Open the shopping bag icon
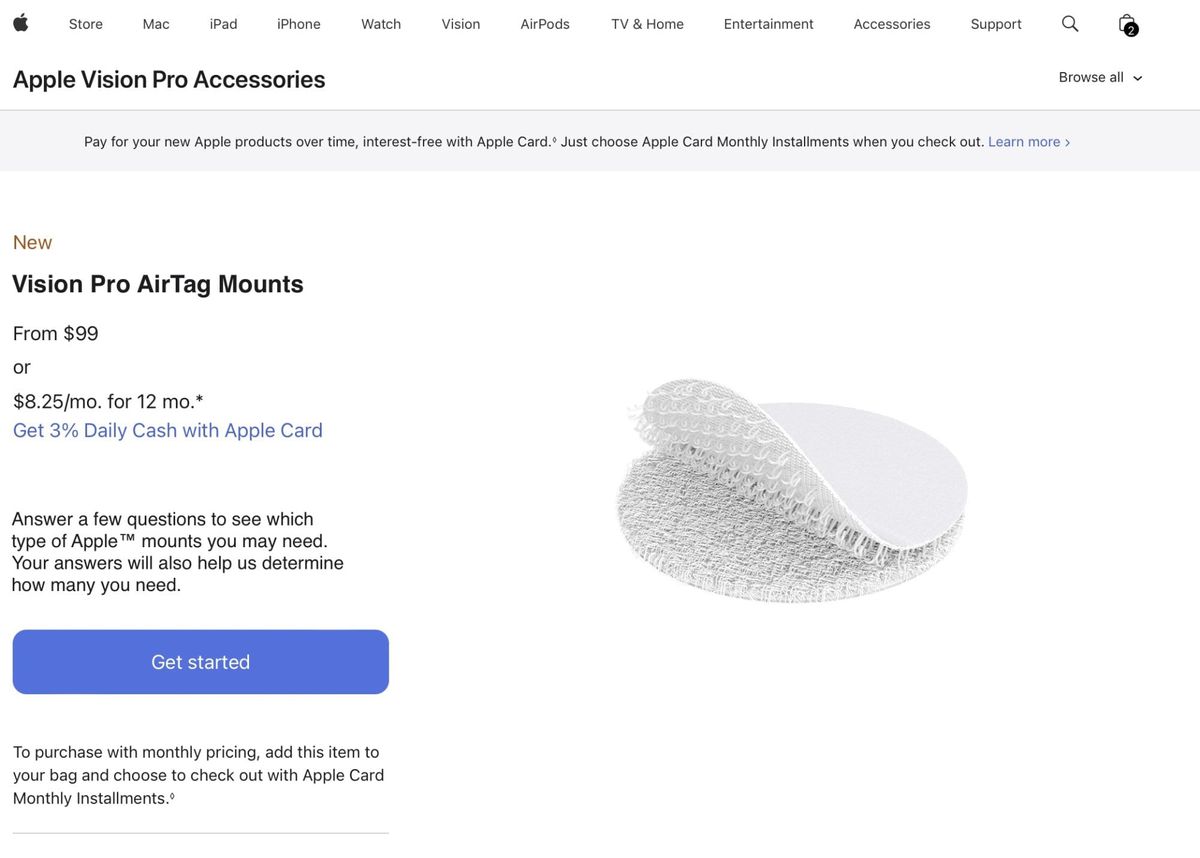 [x=1127, y=24]
